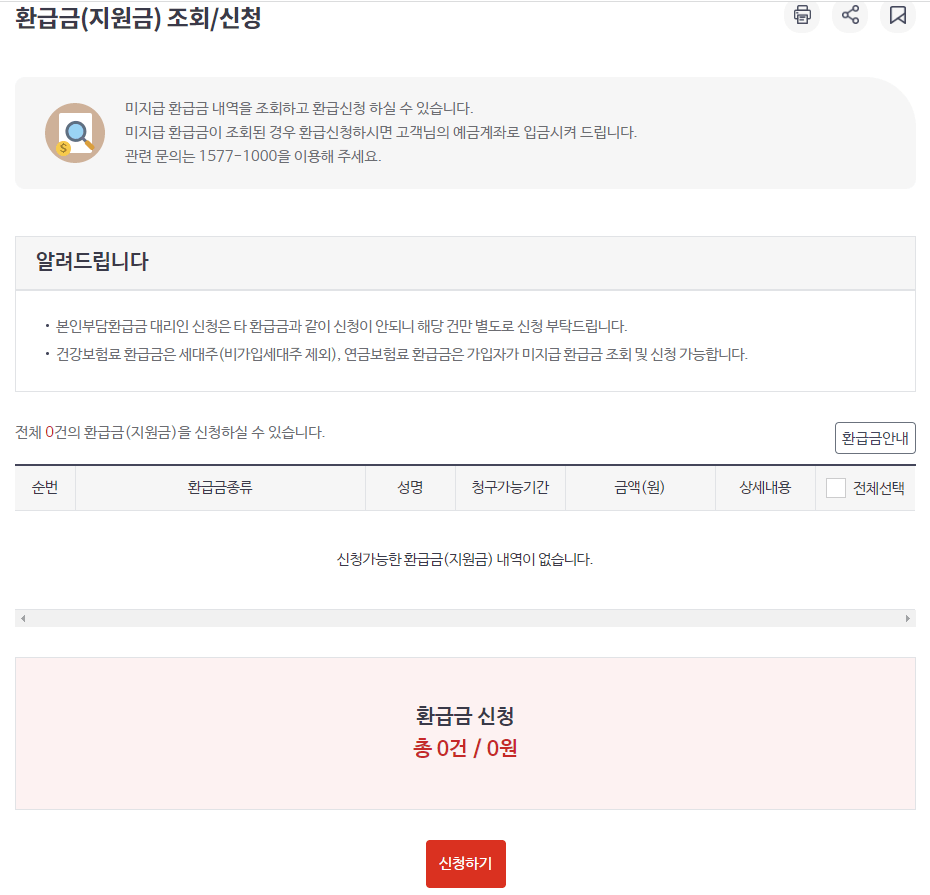
Task: Select the 금액(원) column header
Action: pos(640,487)
